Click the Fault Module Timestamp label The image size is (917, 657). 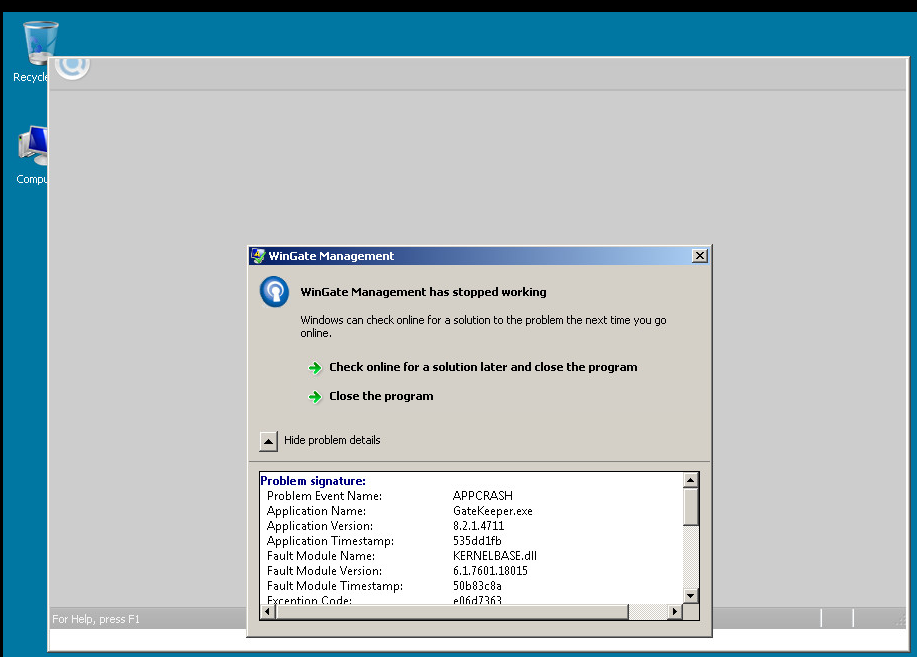click(x=335, y=586)
